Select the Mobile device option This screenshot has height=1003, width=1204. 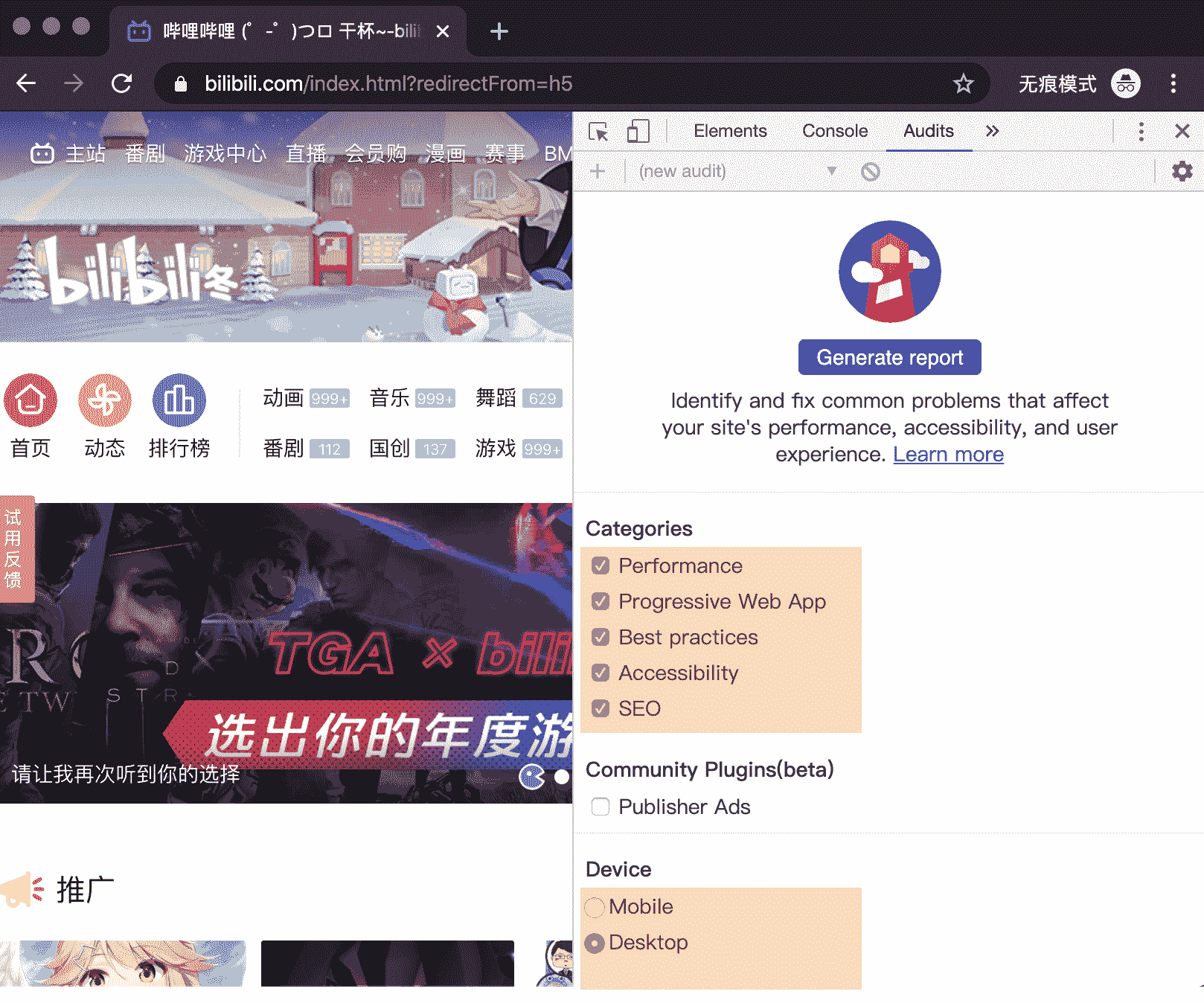click(x=595, y=907)
